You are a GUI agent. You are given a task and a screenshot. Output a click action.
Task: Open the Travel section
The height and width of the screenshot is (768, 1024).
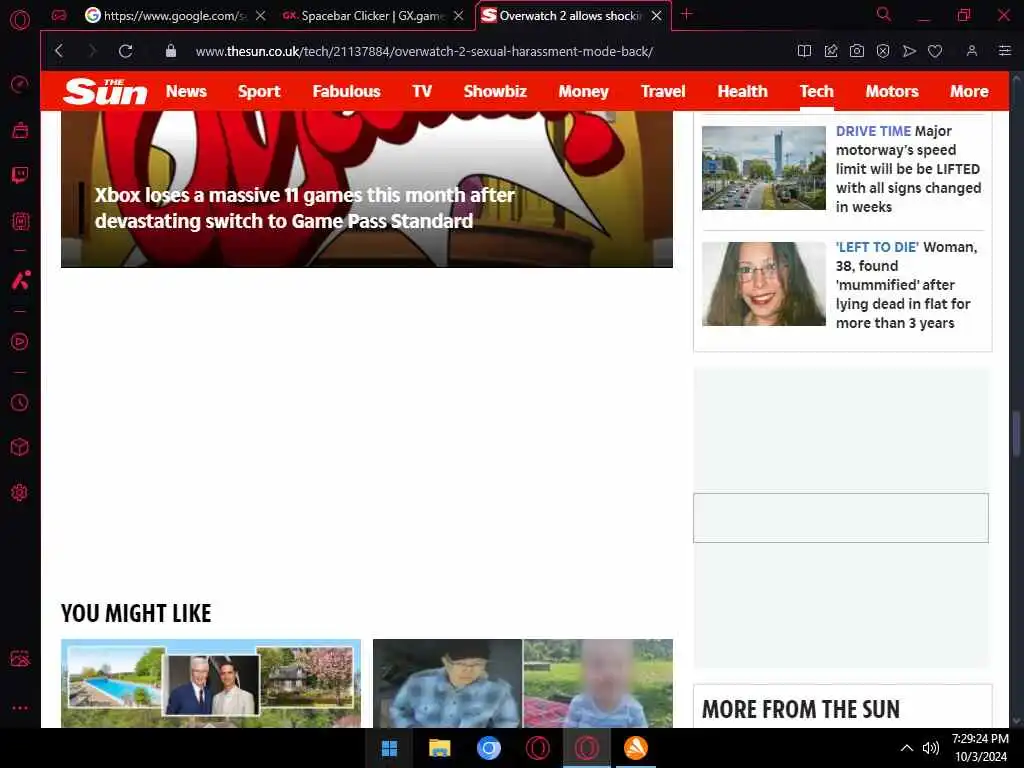point(663,91)
